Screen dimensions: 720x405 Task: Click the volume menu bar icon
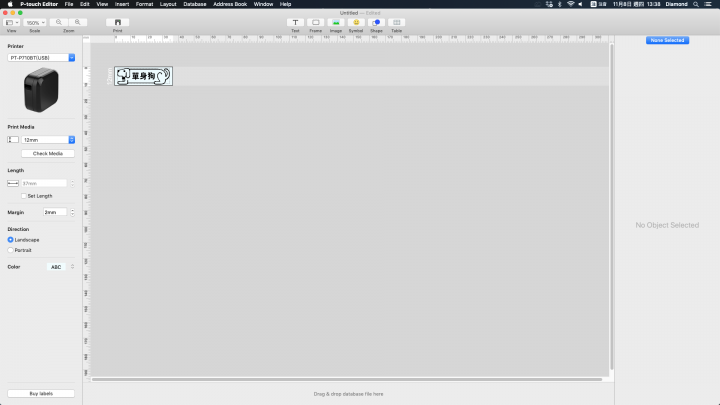580,4
